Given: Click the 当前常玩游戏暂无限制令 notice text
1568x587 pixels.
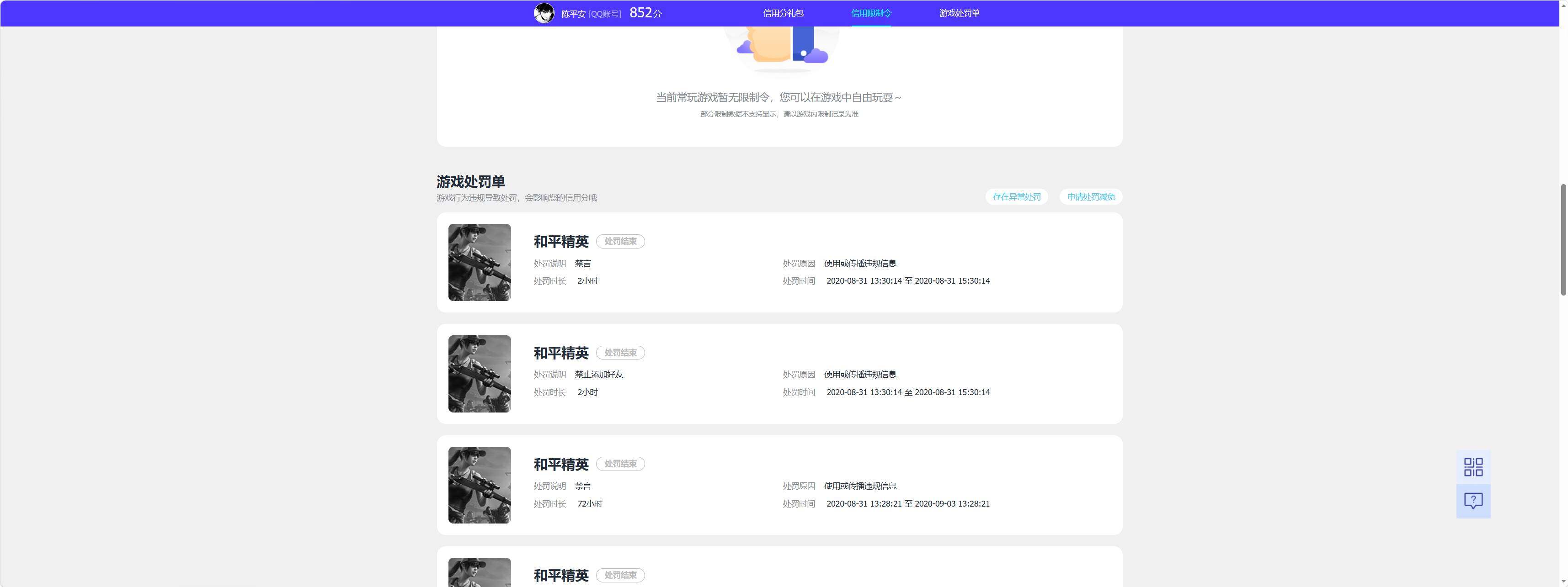Looking at the screenshot, I should [779, 97].
